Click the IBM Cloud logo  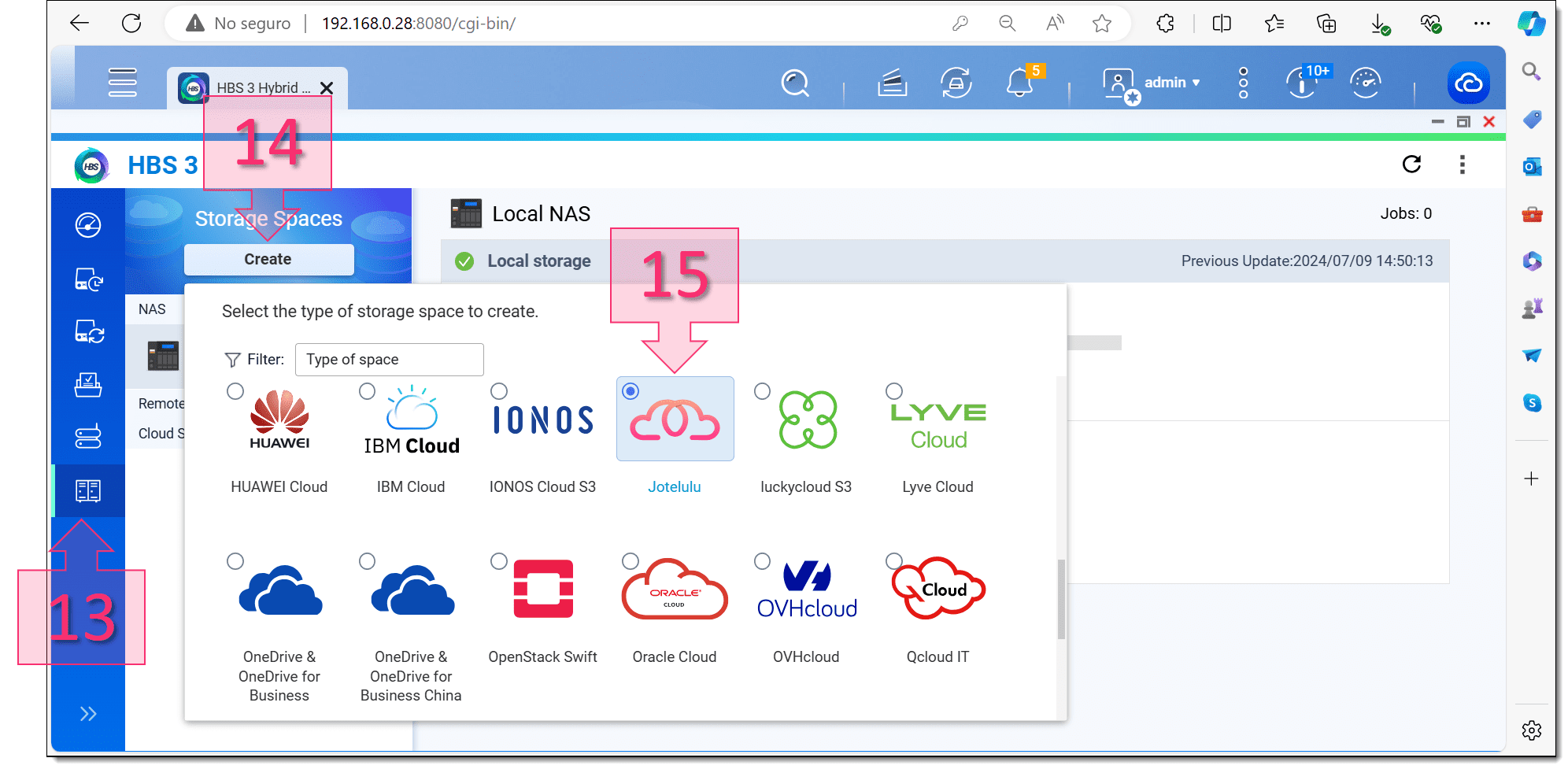coord(412,420)
